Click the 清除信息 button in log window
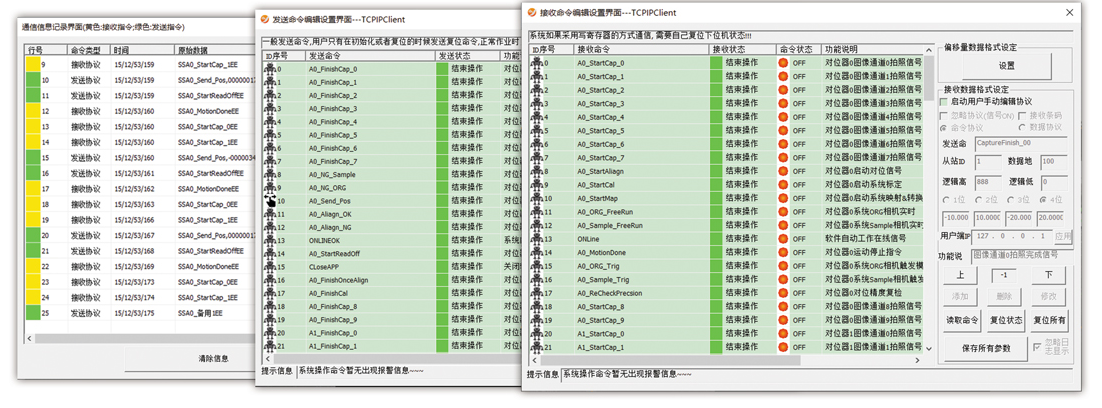 tap(212, 358)
